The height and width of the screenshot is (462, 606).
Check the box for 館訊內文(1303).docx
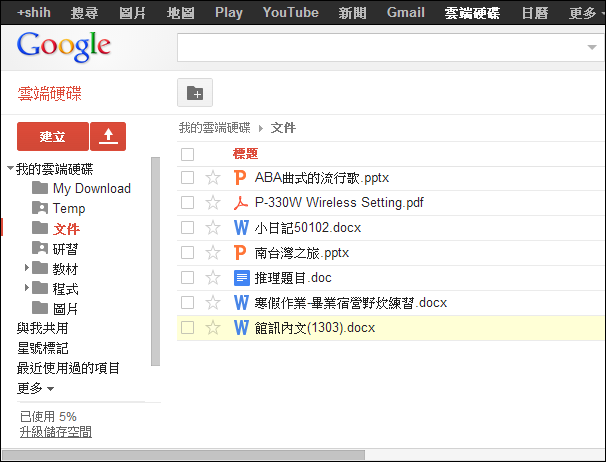click(x=187, y=328)
